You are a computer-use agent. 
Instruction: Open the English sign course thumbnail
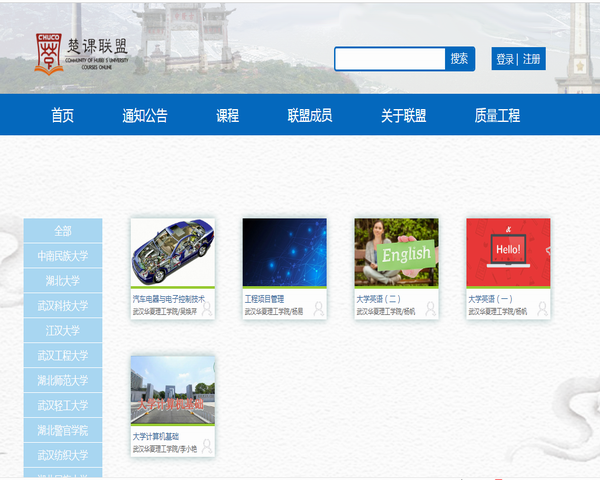[x=396, y=252]
